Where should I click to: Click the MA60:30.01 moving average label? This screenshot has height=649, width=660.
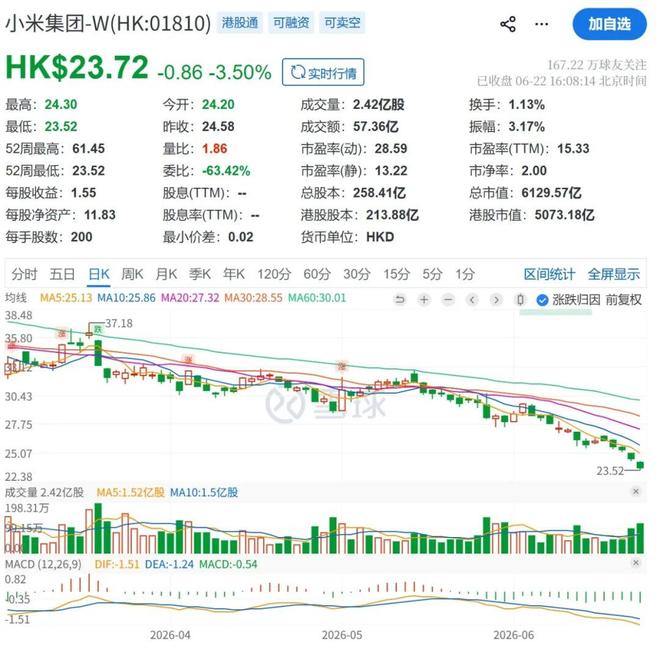click(x=317, y=298)
